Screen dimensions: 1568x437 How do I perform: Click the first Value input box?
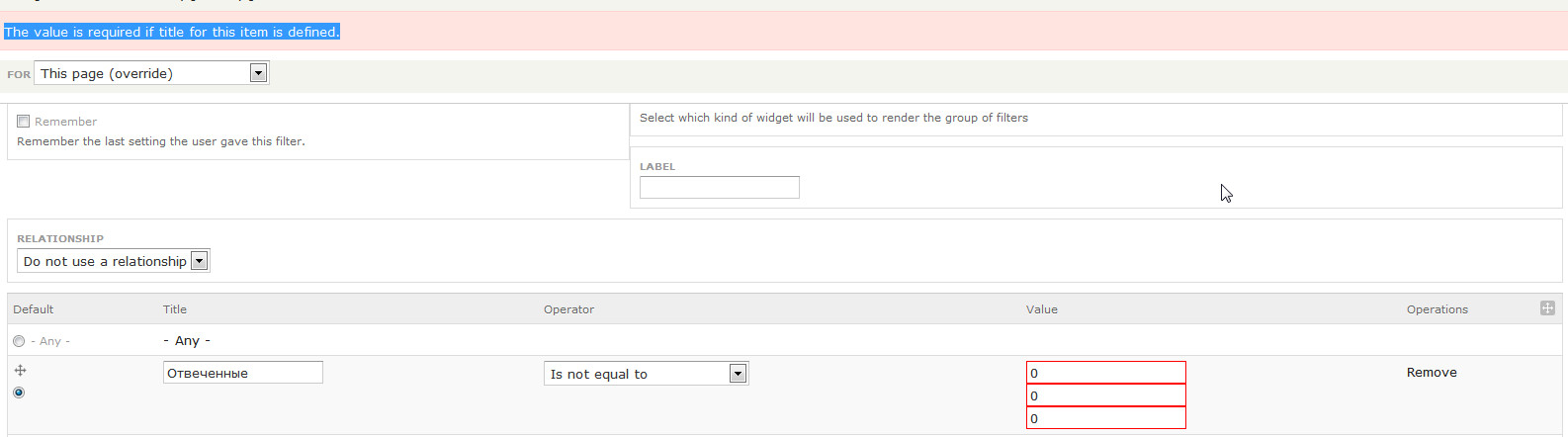(x=1105, y=373)
